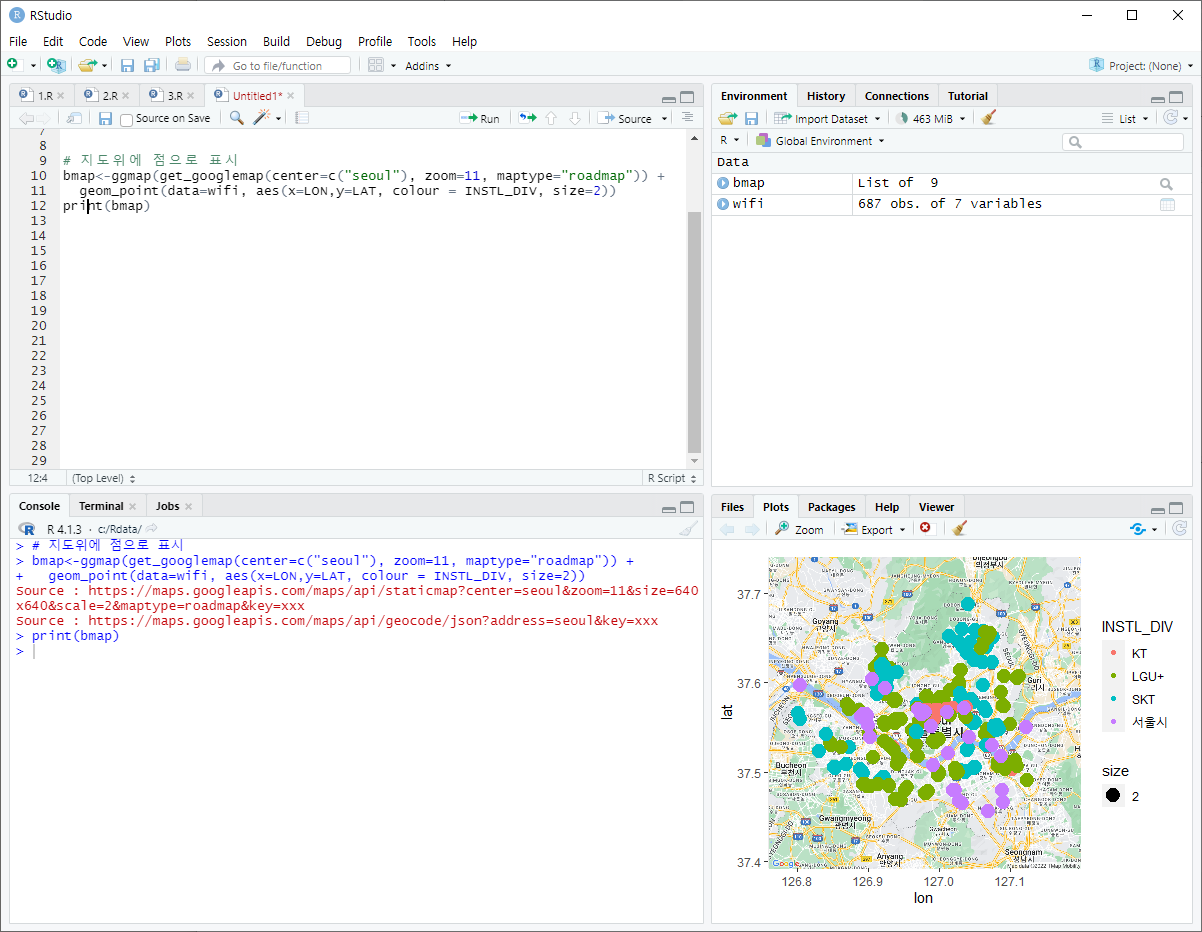Open find and replace magnifier in editor
The image size is (1202, 932).
pos(236,118)
